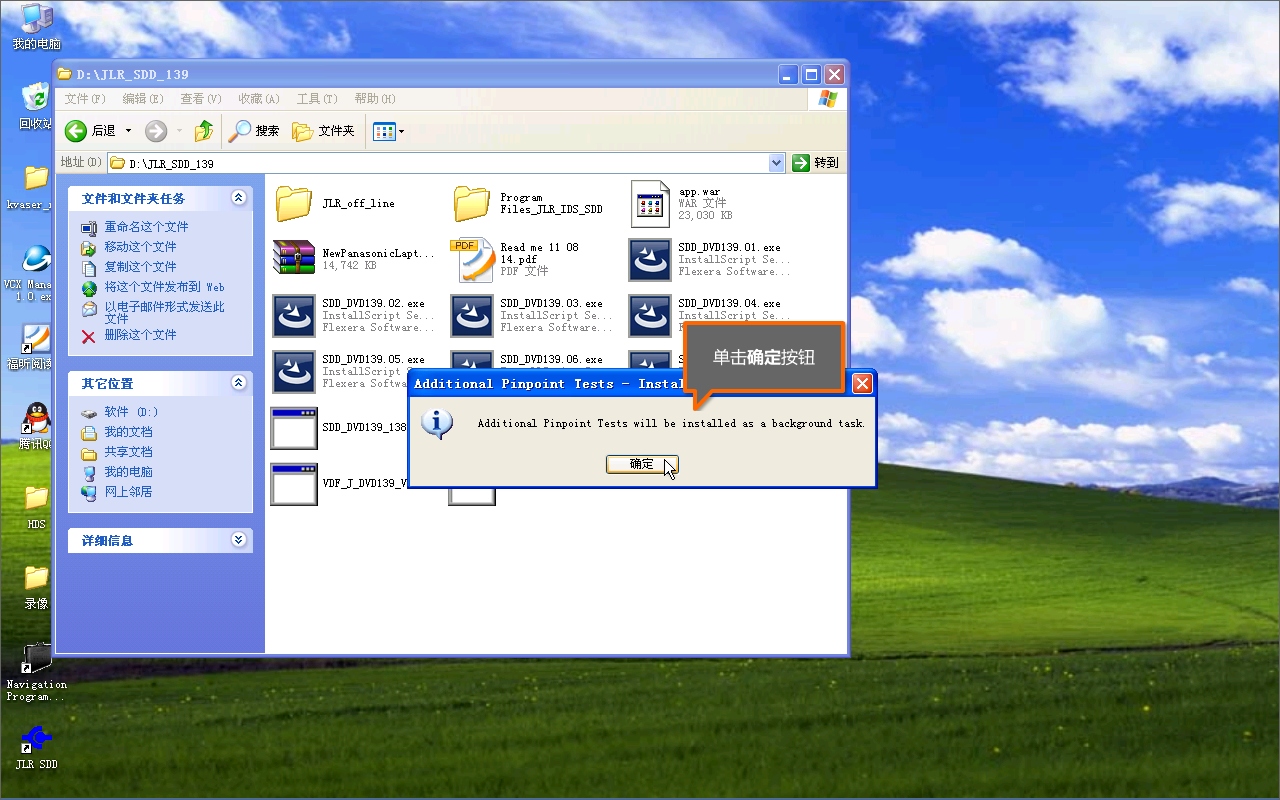Select the 福昕阅读器 desktop shortcut
Screen dimensions: 1280x800
(36, 339)
